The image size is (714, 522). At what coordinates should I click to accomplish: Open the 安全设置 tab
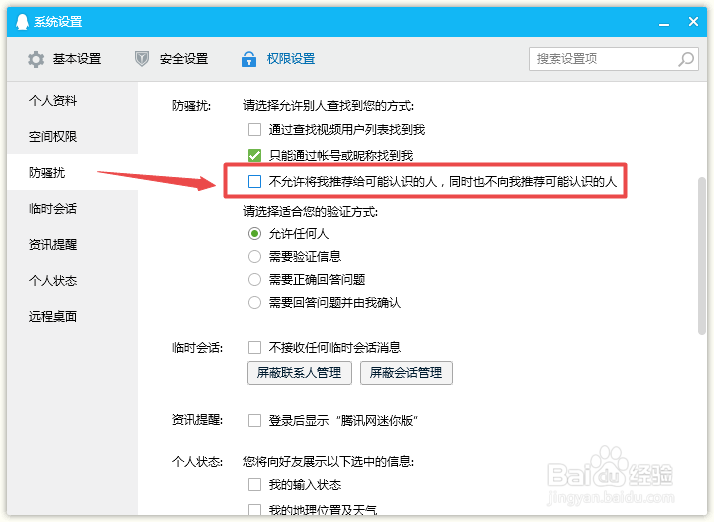click(x=172, y=59)
